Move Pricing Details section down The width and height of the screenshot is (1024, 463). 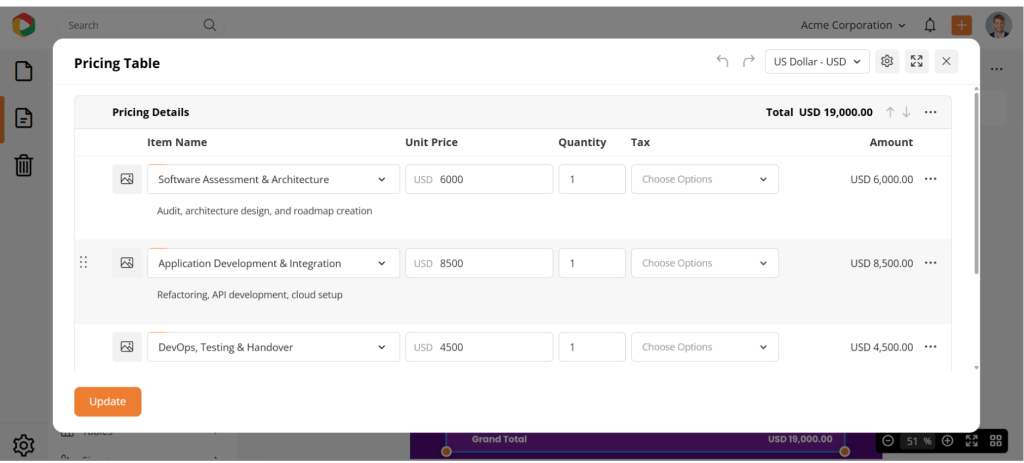coord(906,112)
